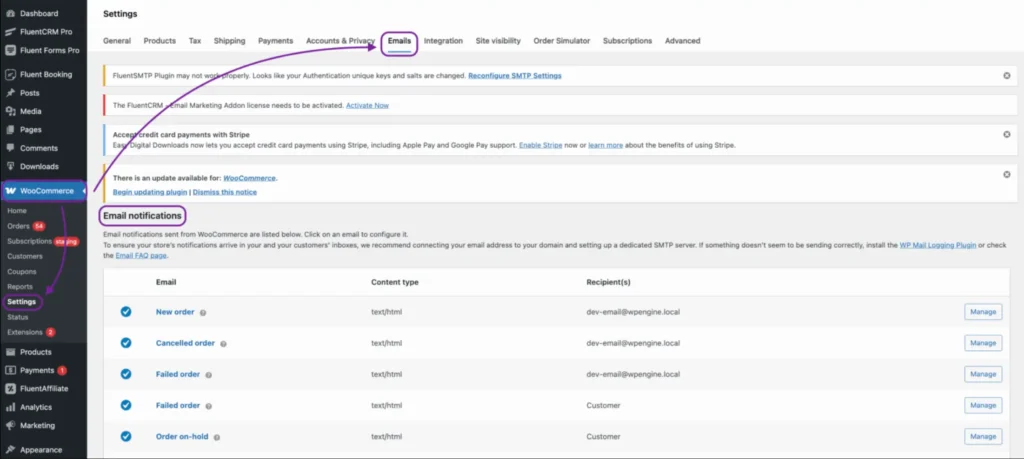Click Manage for Cancelled order email
Screen dimensions: 1024x459
(983, 343)
